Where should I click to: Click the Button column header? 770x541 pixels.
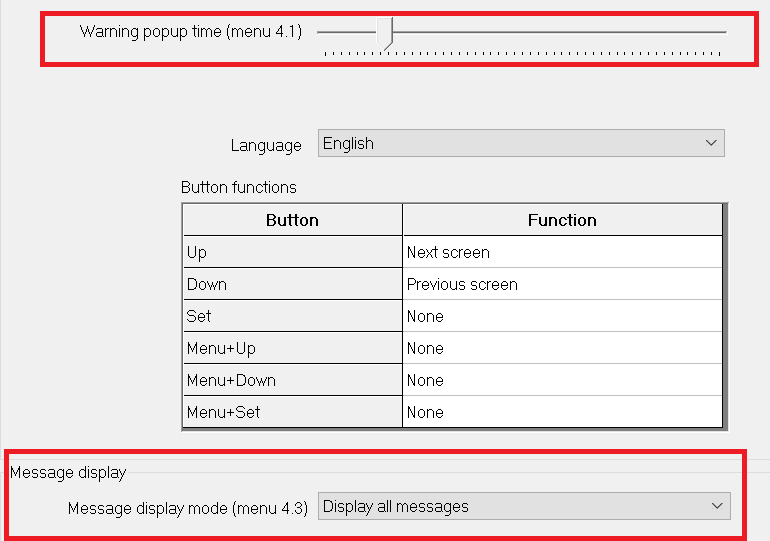click(292, 220)
